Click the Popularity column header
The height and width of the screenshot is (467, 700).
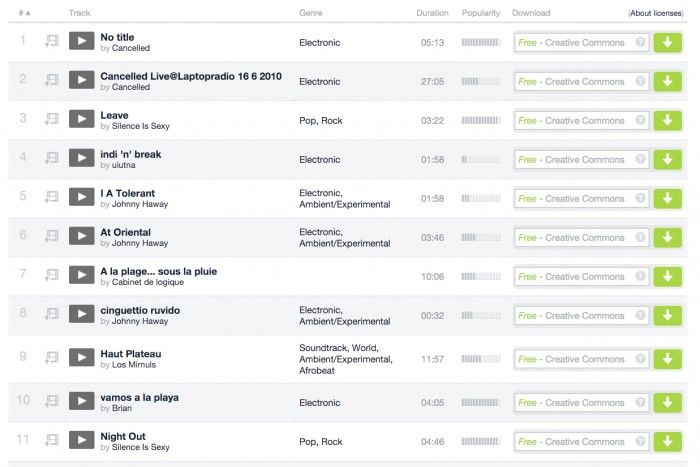pyautogui.click(x=481, y=13)
